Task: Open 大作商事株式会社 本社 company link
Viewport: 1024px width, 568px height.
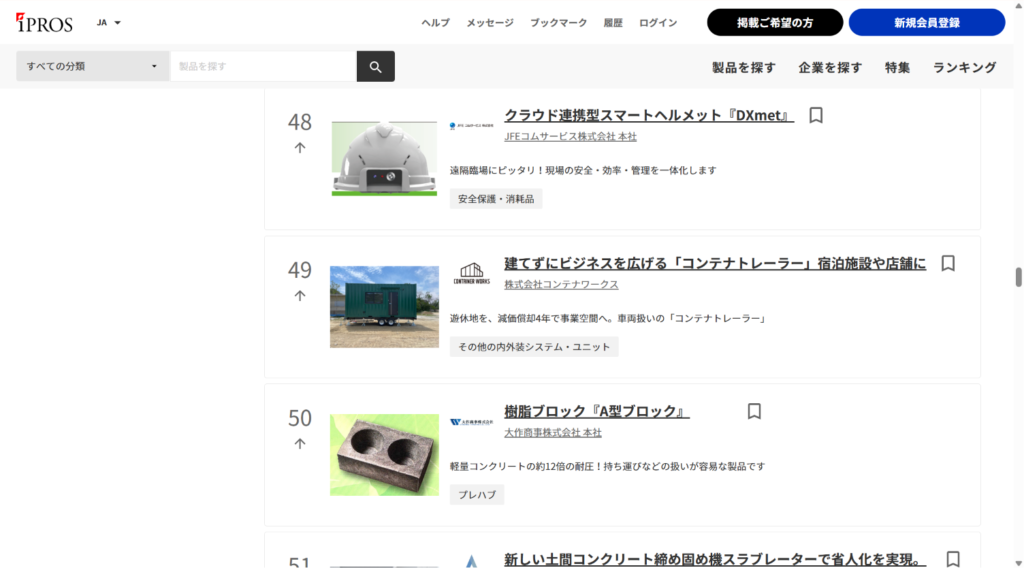Action: click(552, 433)
